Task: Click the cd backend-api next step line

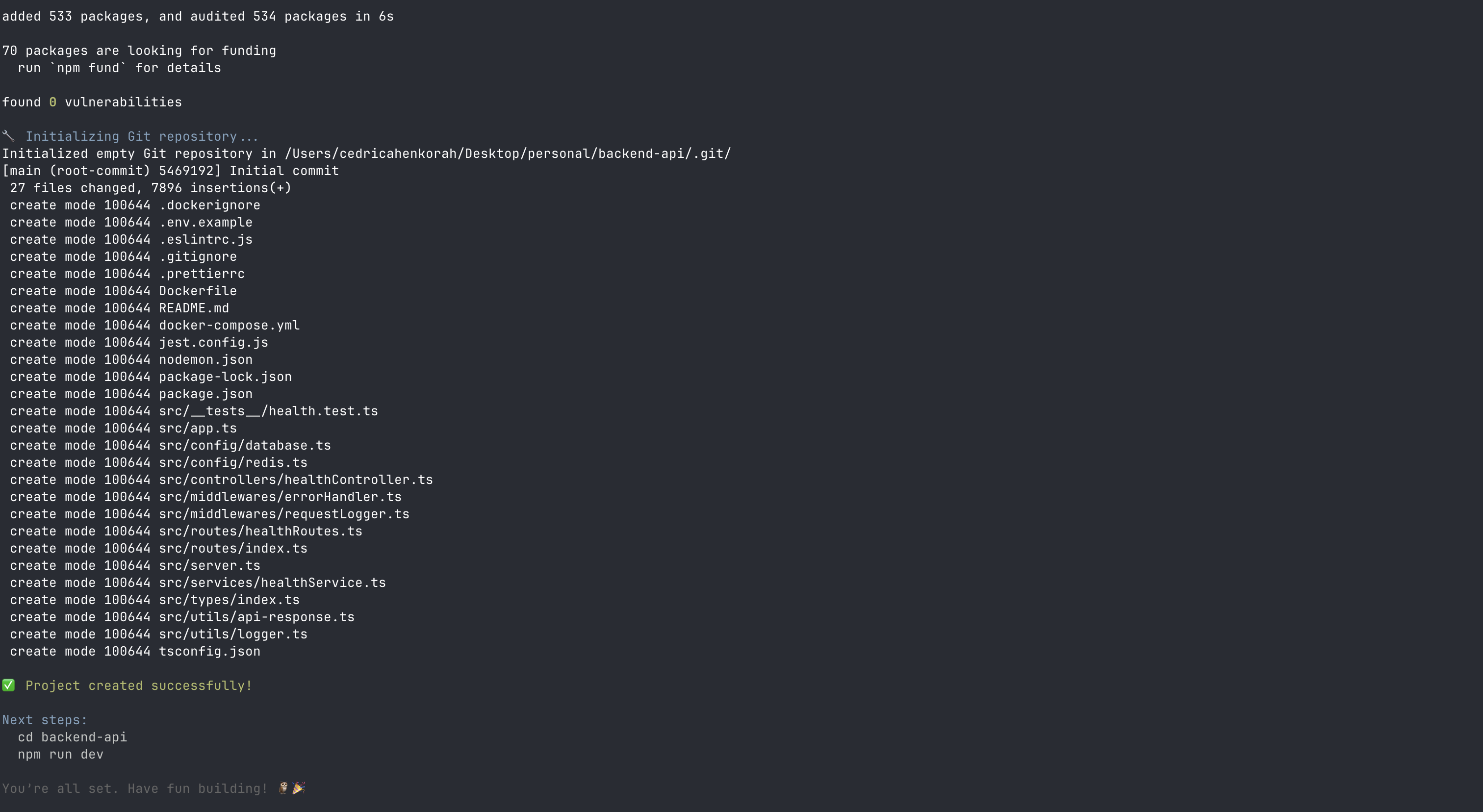Action: click(72, 737)
